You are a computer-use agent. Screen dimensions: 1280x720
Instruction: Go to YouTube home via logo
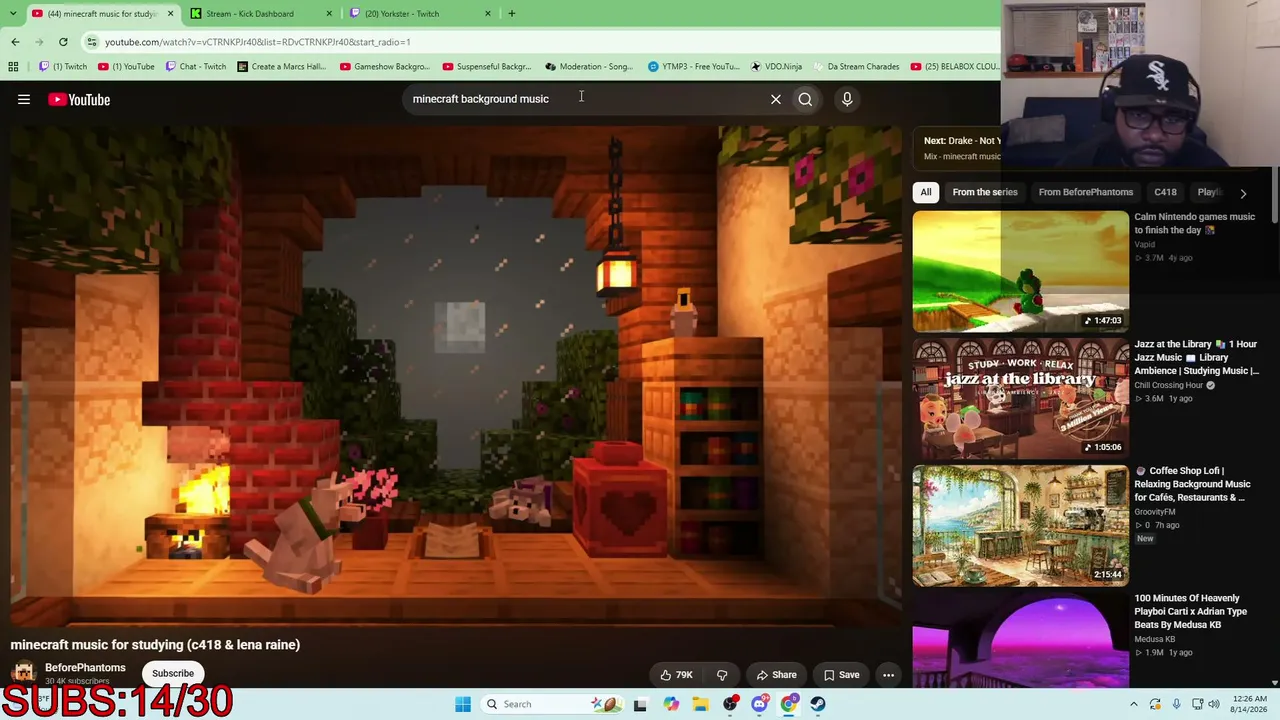click(x=79, y=99)
